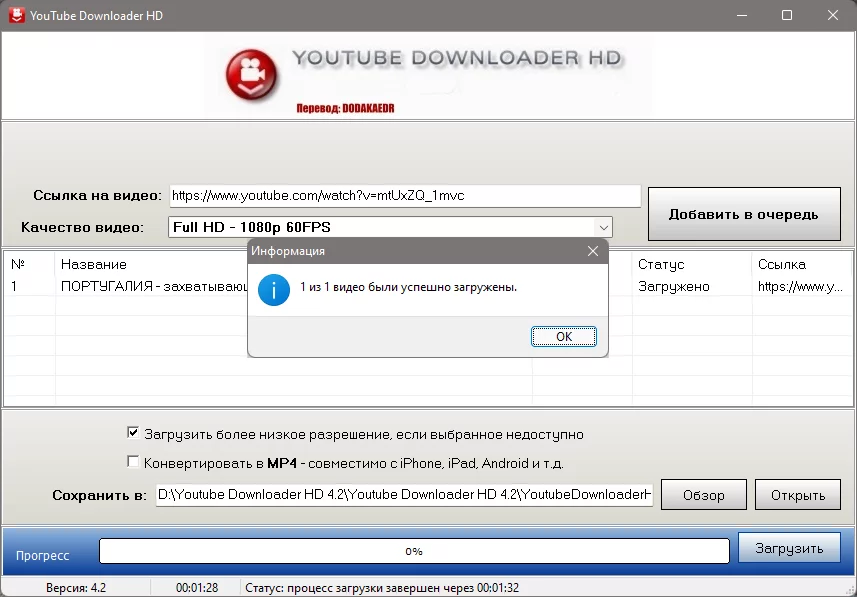The width and height of the screenshot is (857, 597).
Task: Open the Качество видео dropdown
Action: click(x=390, y=227)
